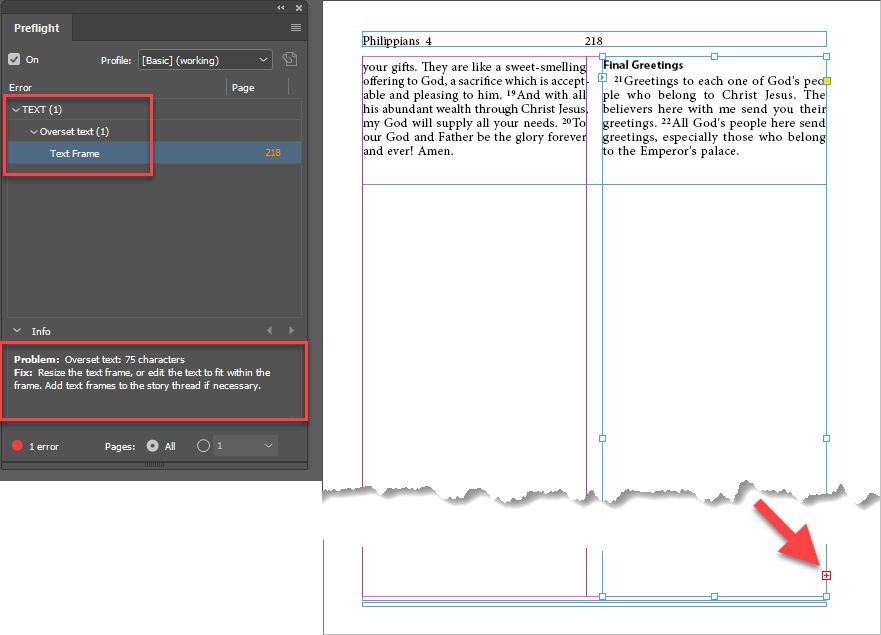The height and width of the screenshot is (635, 881).
Task: Open the Preflight panel menu icon
Action: [x=296, y=28]
